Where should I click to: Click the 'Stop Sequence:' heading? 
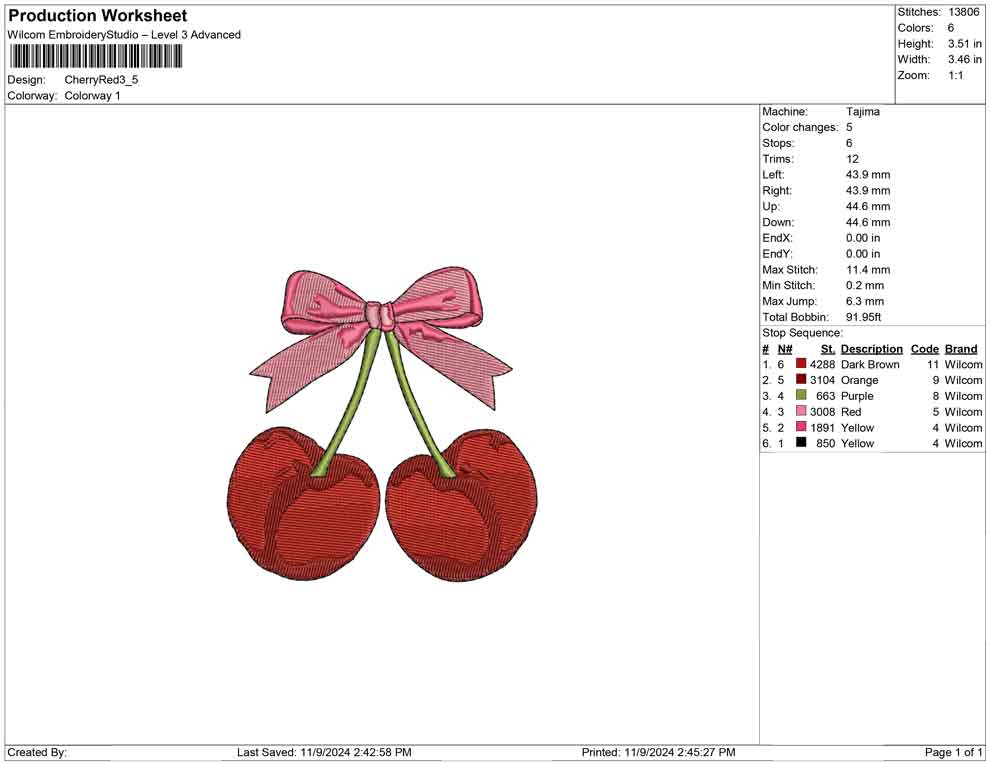[x=802, y=333]
